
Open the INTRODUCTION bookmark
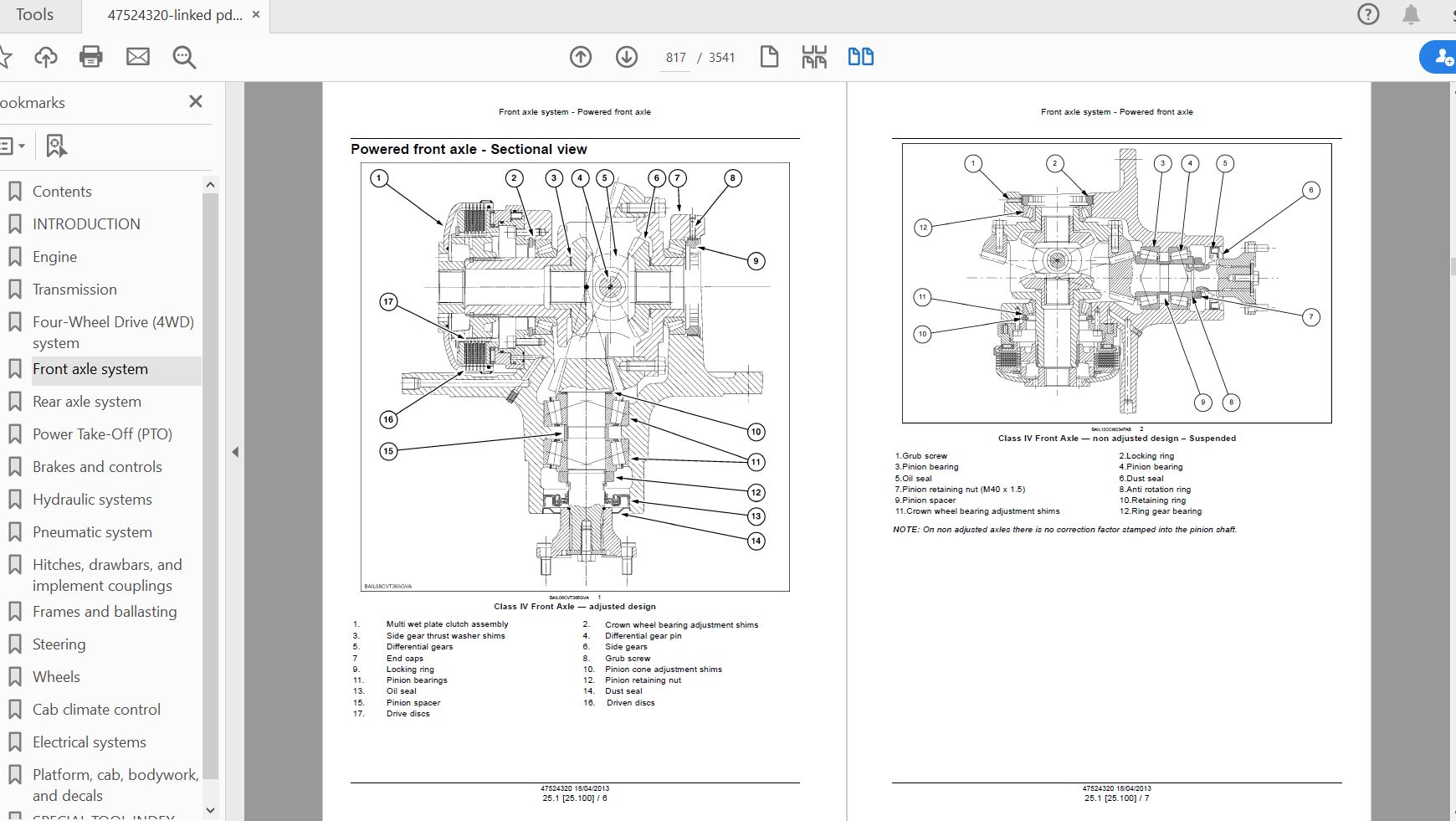point(86,224)
